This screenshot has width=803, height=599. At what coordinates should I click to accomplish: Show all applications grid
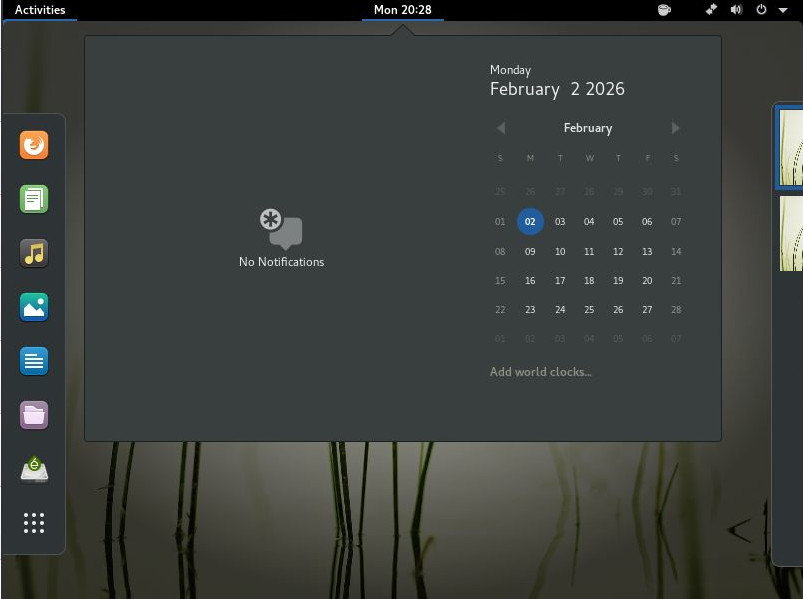34,523
